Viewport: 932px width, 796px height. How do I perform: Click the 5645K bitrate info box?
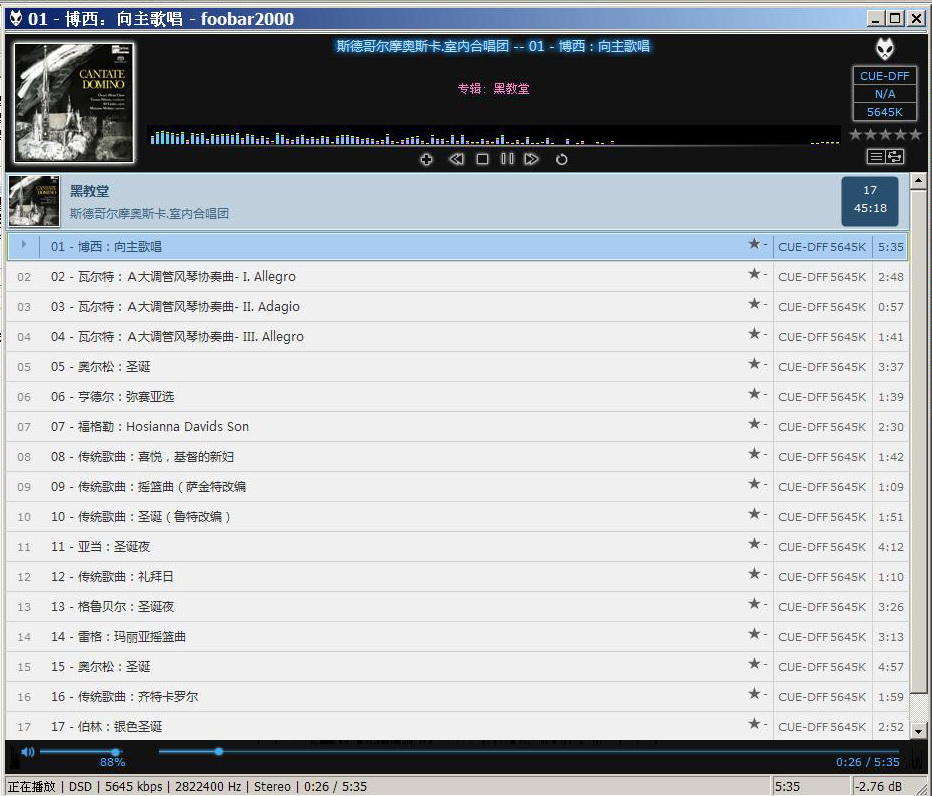click(x=884, y=112)
